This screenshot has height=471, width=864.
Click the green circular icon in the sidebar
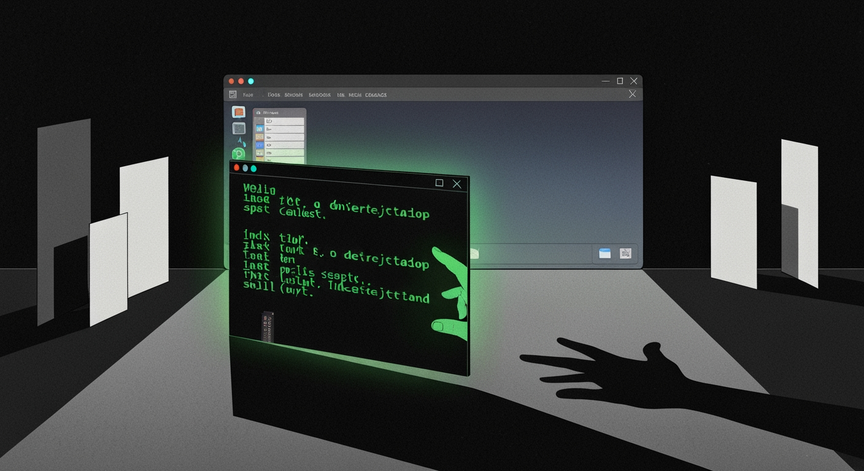pos(239,153)
